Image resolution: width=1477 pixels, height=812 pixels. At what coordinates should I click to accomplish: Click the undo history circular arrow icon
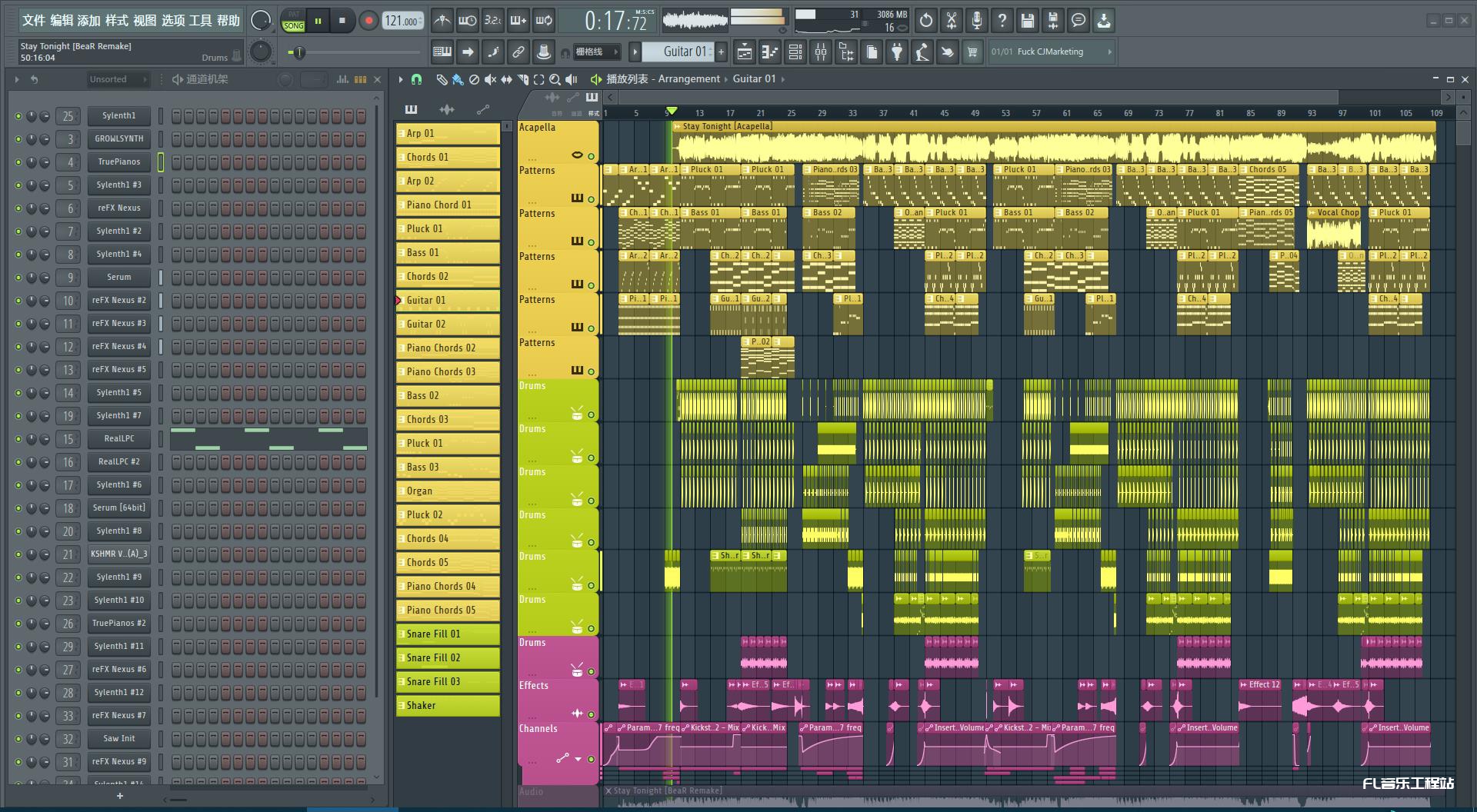pyautogui.click(x=926, y=21)
